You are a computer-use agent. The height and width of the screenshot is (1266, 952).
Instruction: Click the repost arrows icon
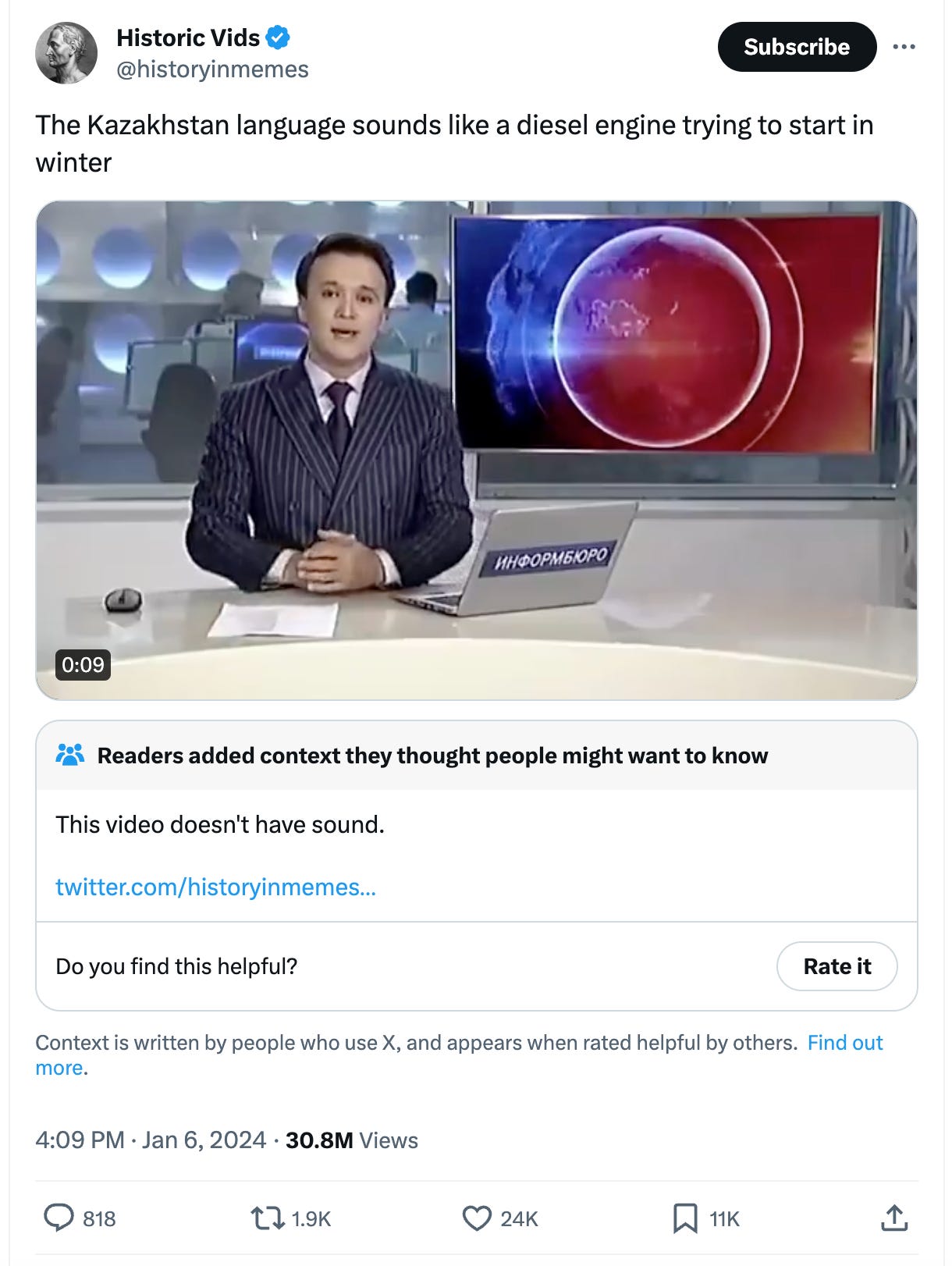click(267, 1218)
